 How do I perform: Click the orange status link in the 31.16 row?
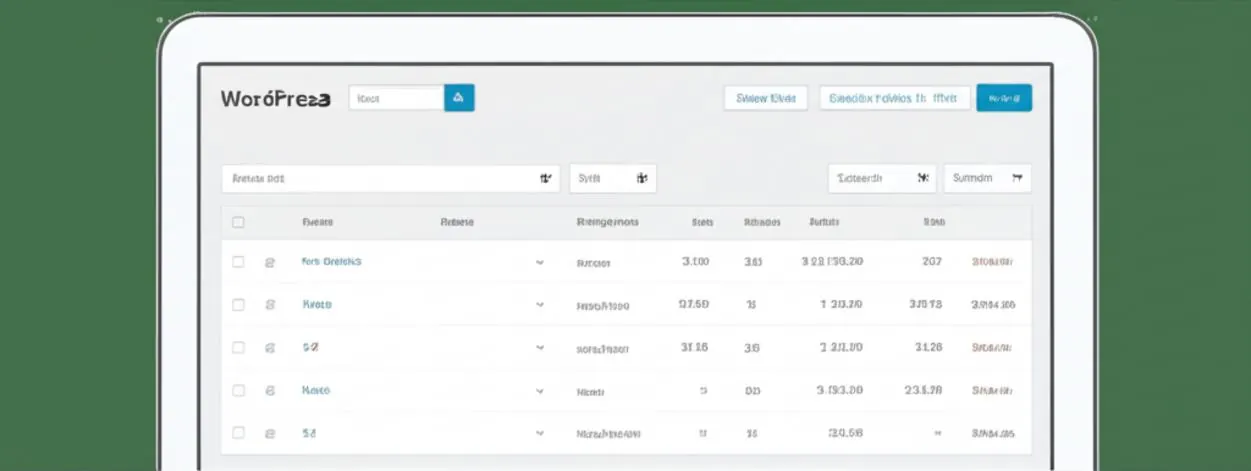pos(993,348)
